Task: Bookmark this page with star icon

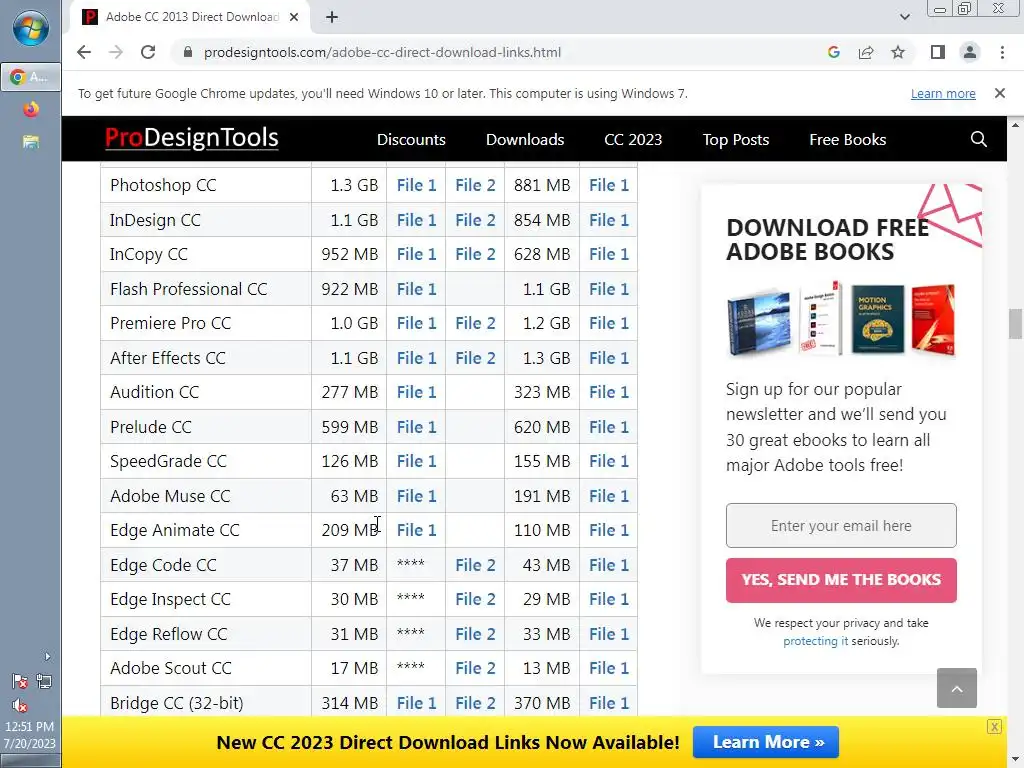Action: (898, 52)
